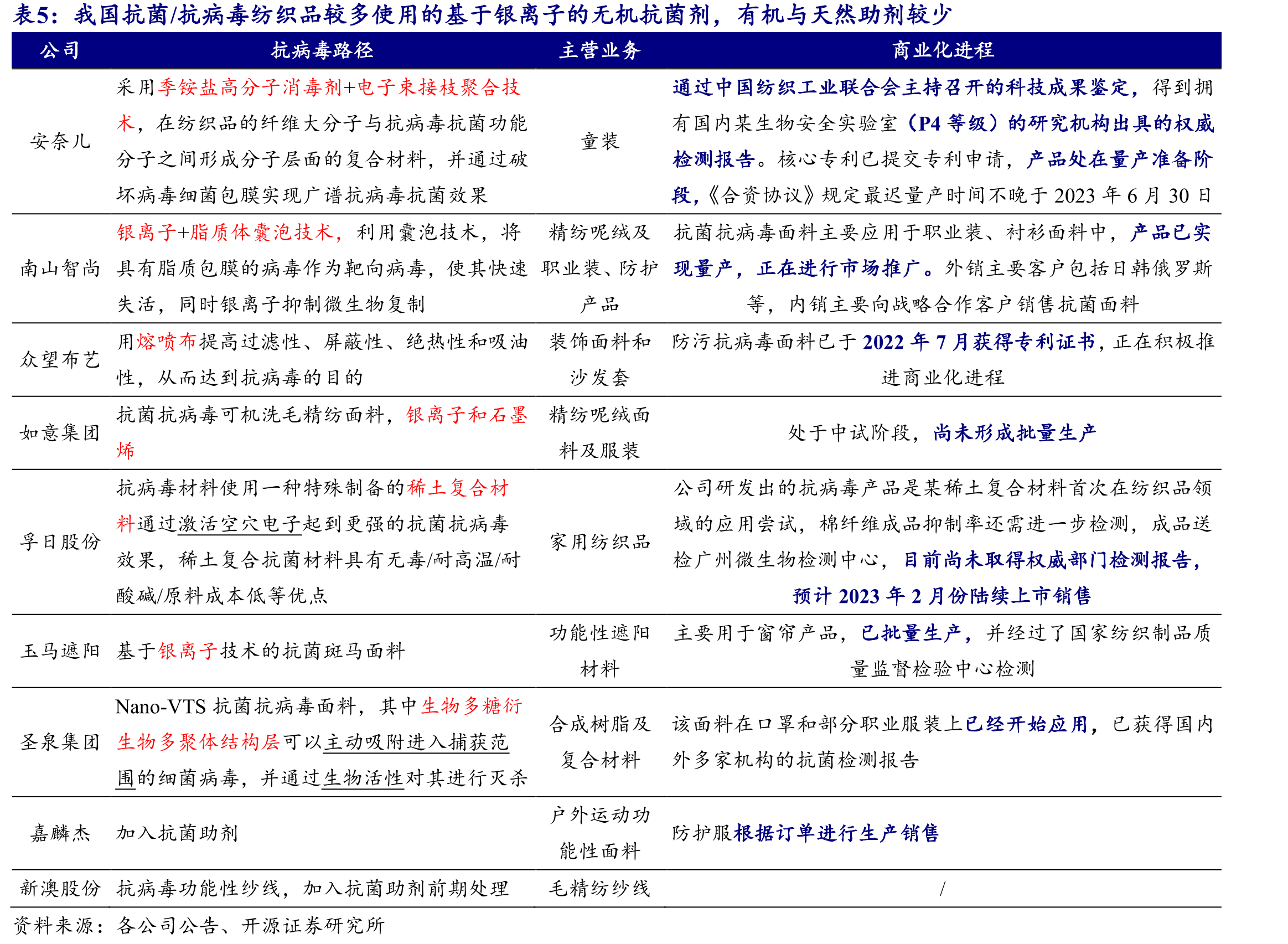Image resolution: width=1288 pixels, height=944 pixels.
Task: Click blue text 尚未形成批量生产
Action: tap(1015, 432)
